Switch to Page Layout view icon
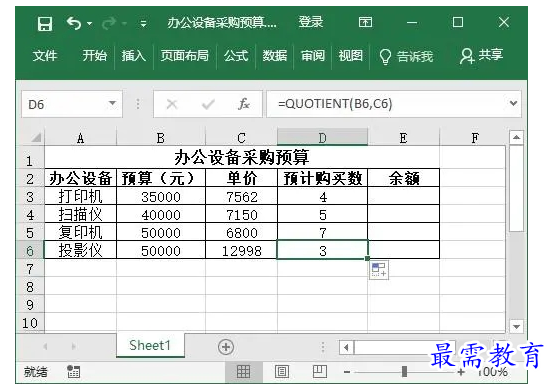Screen dimensions: 552x387 pyautogui.click(x=282, y=371)
